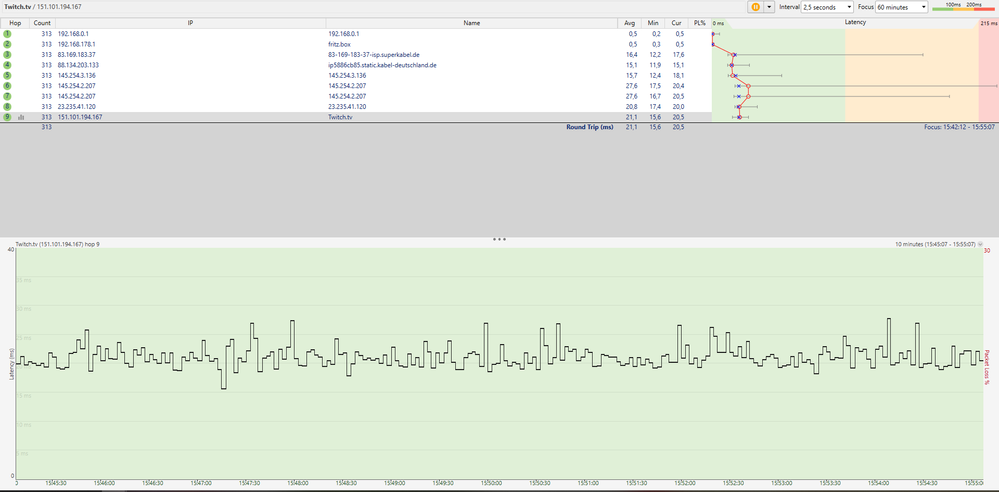Click the hop 5 green circle icon
This screenshot has width=999, height=492.
click(x=7, y=75)
